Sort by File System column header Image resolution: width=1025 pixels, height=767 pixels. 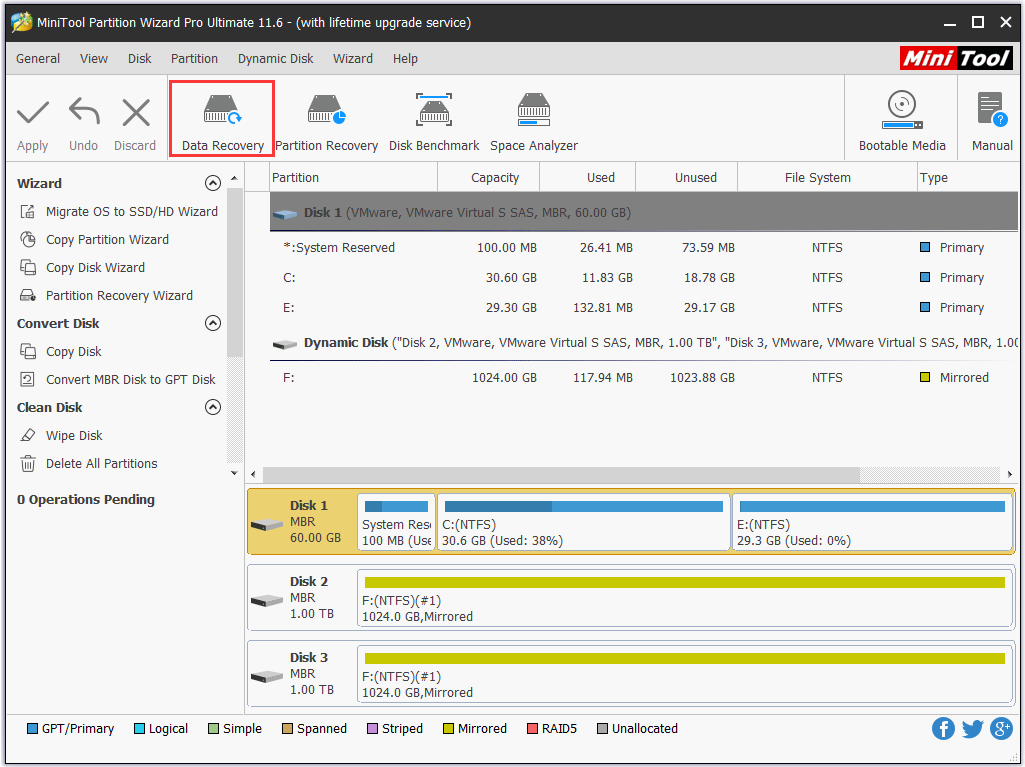click(x=827, y=178)
